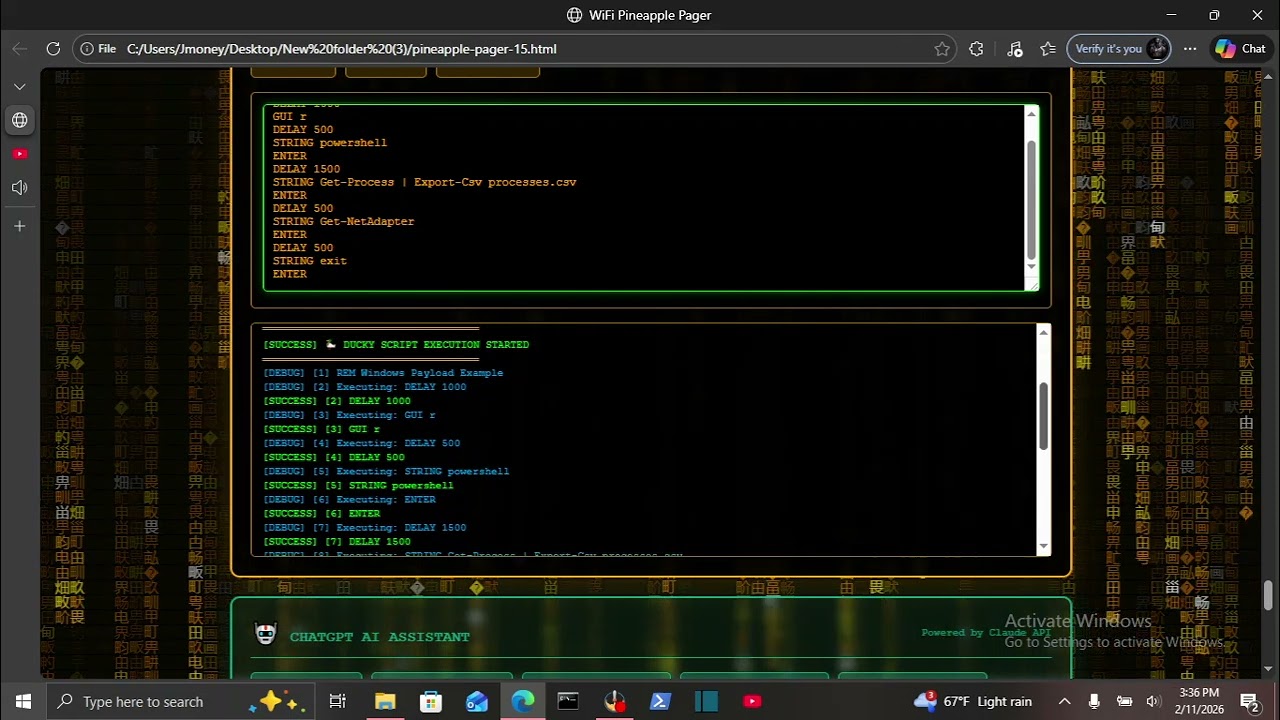Screen dimensions: 1280x720
Task: Go back with the browser back arrow
Action: pos(20,48)
